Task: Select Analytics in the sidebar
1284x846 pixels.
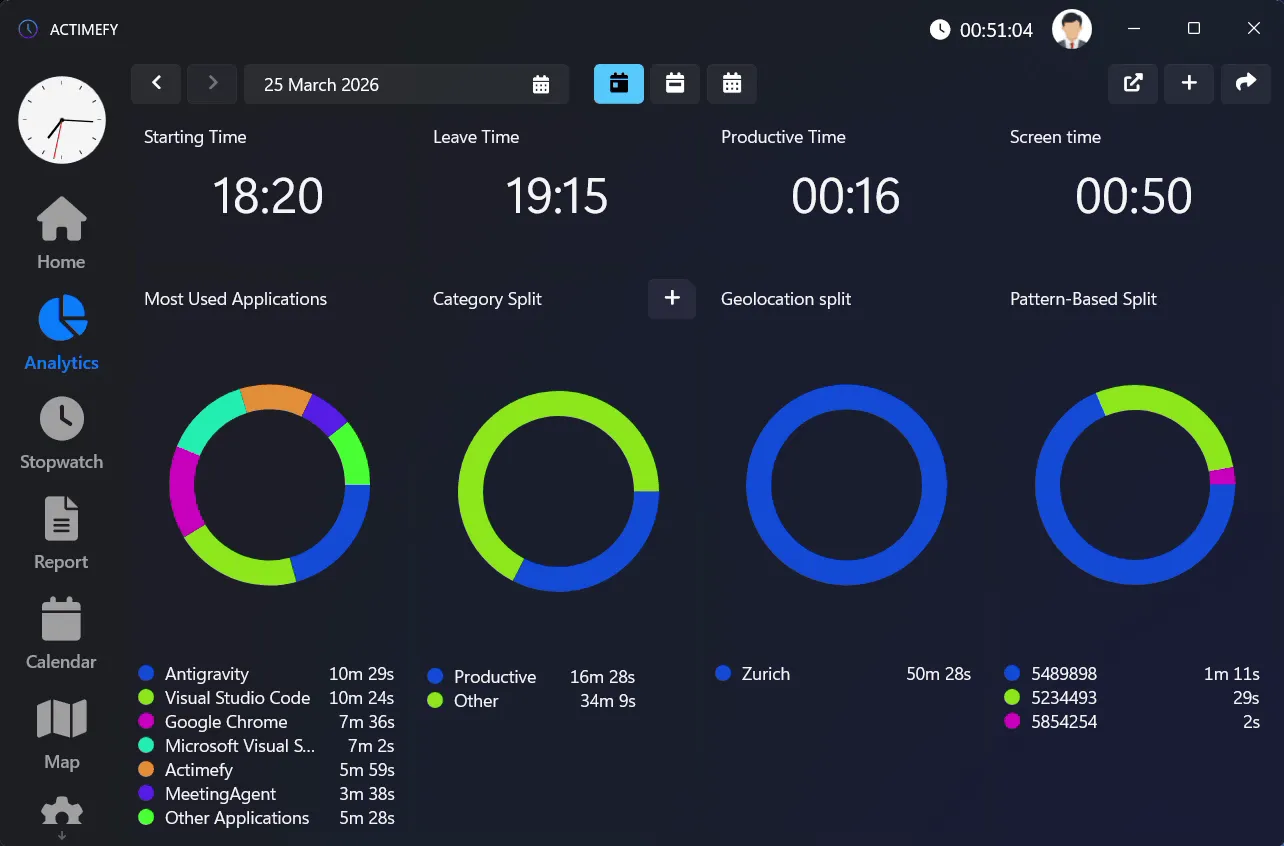Action: point(61,332)
